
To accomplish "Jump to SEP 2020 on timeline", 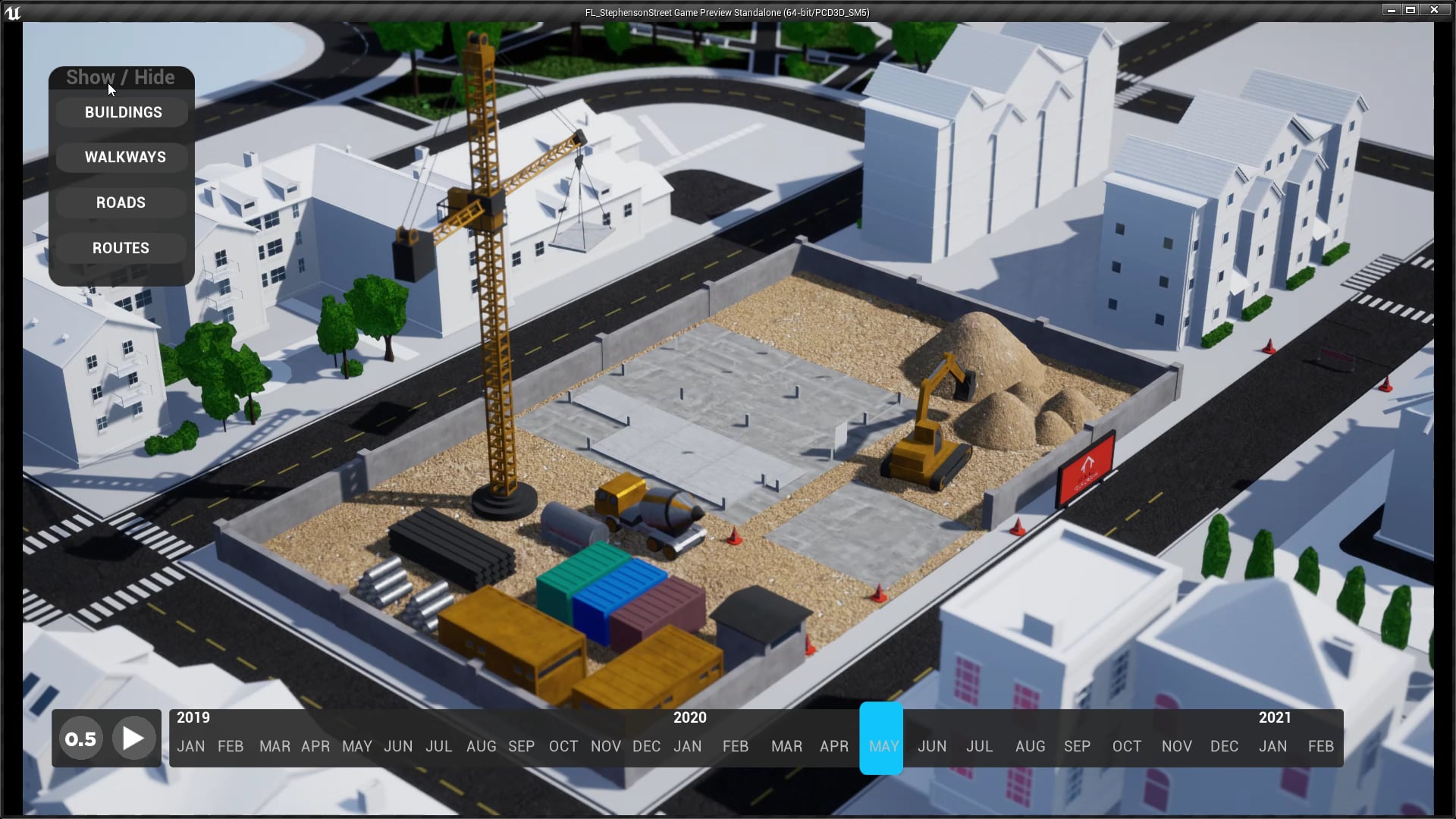I will (1078, 746).
